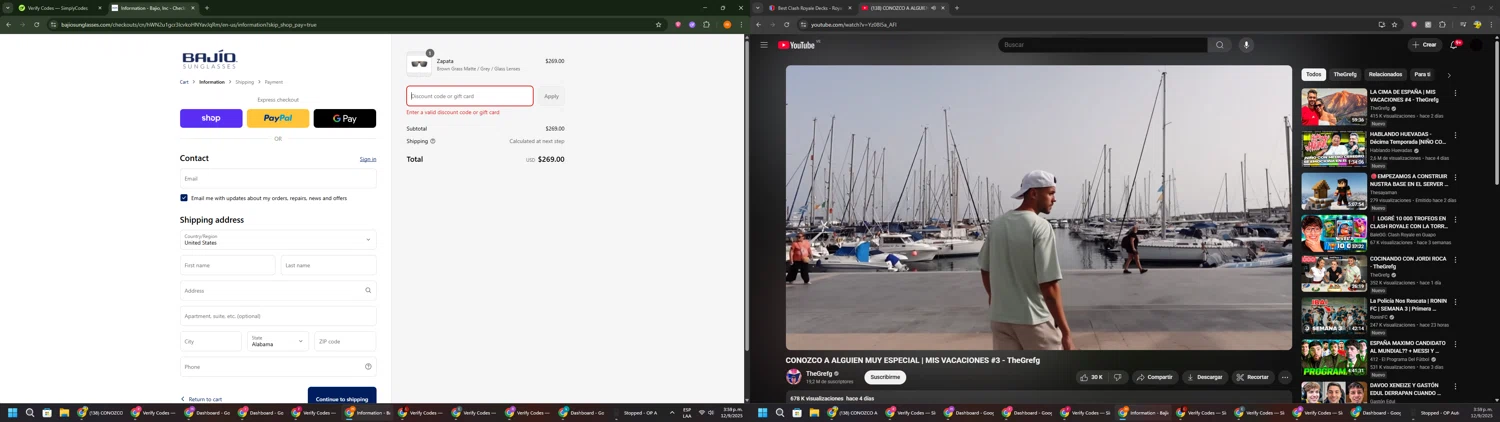Open options for LA CIMA DE ESPAÑA video
The width and height of the screenshot is (1500, 422).
click(x=1455, y=93)
